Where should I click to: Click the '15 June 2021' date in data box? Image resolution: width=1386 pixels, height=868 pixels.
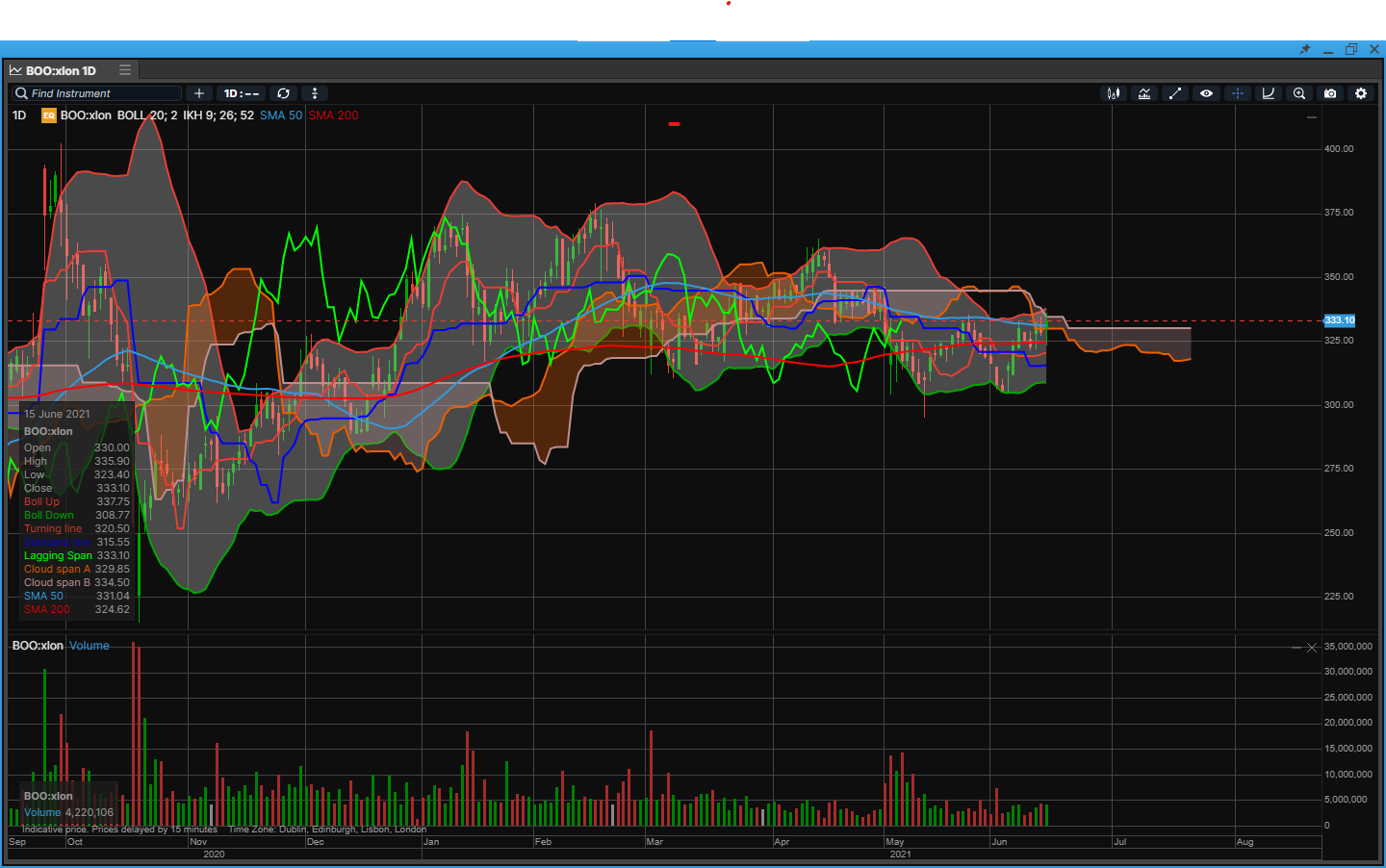pyautogui.click(x=57, y=414)
